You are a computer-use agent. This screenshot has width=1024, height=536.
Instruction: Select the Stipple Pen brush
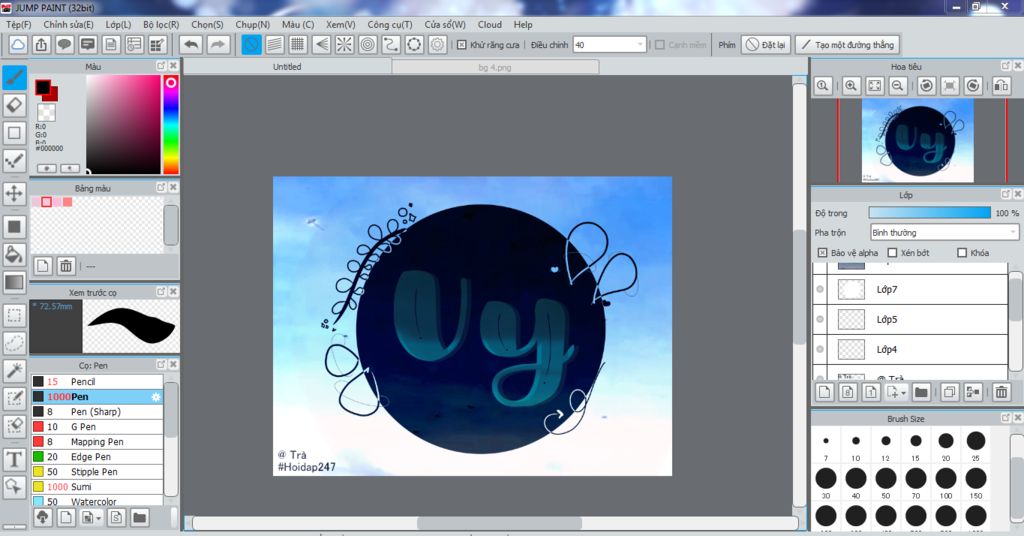click(x=97, y=471)
